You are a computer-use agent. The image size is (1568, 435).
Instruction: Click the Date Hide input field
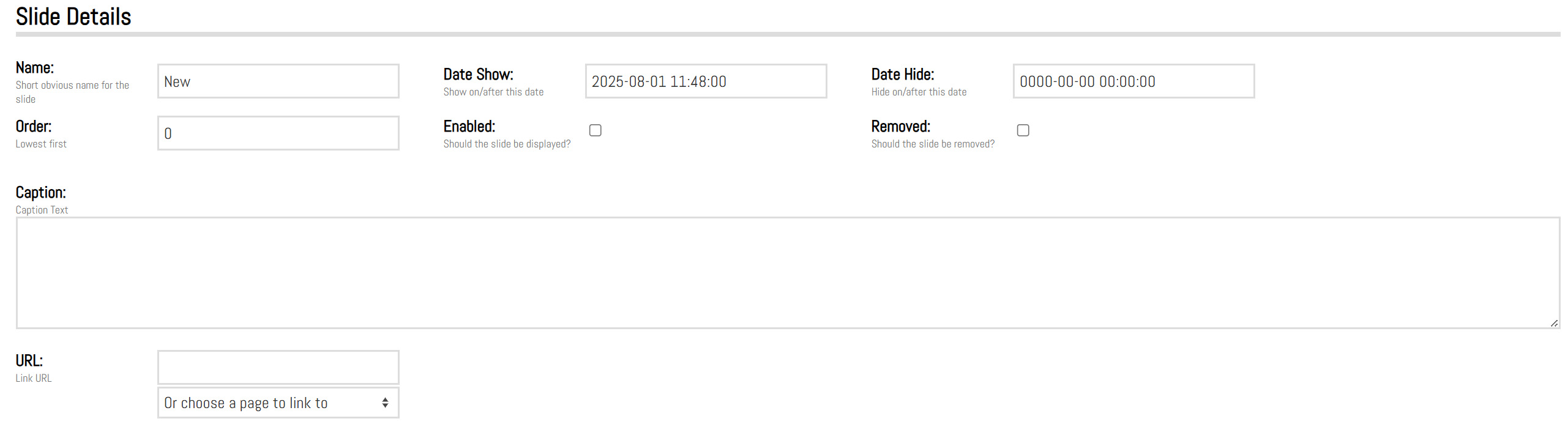(x=1133, y=81)
